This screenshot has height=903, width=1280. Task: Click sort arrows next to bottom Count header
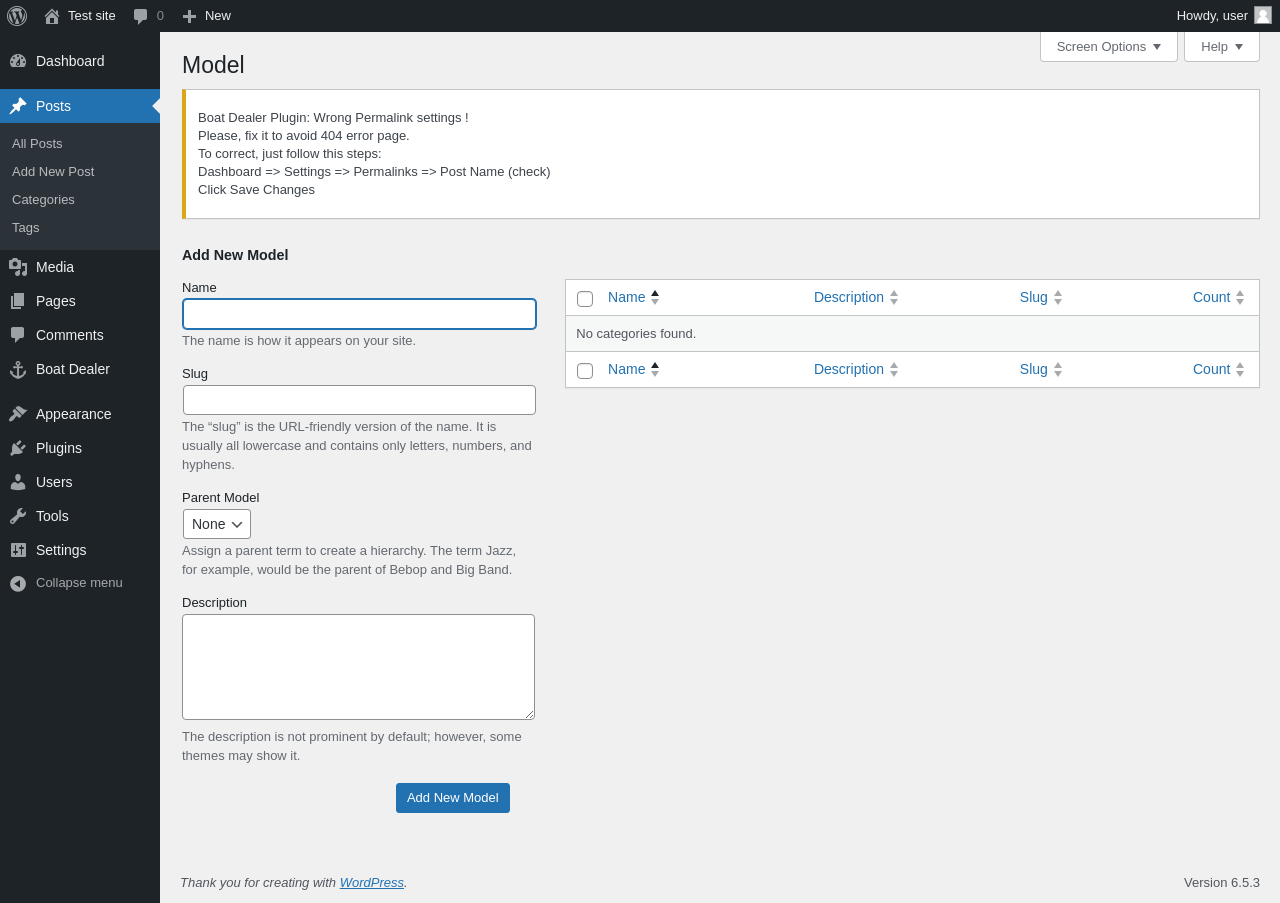[1240, 370]
